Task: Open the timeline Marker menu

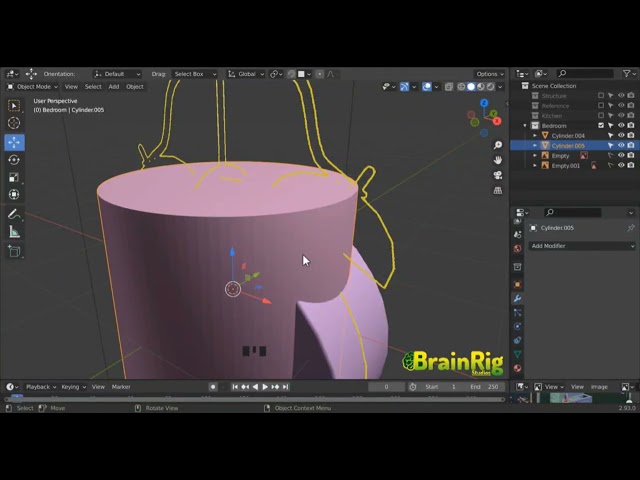Action: pos(121,387)
